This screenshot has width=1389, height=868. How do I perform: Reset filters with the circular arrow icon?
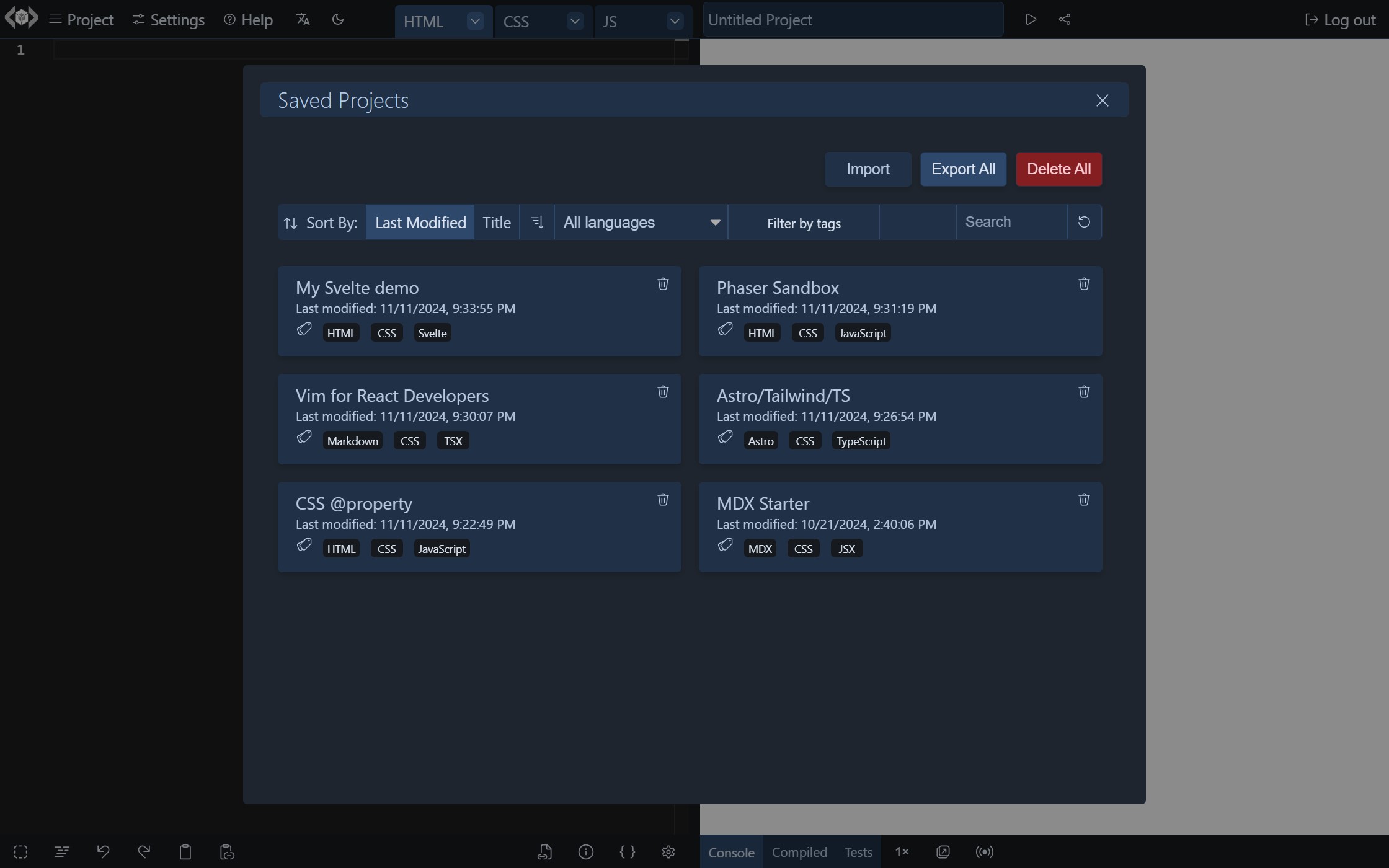[1083, 222]
